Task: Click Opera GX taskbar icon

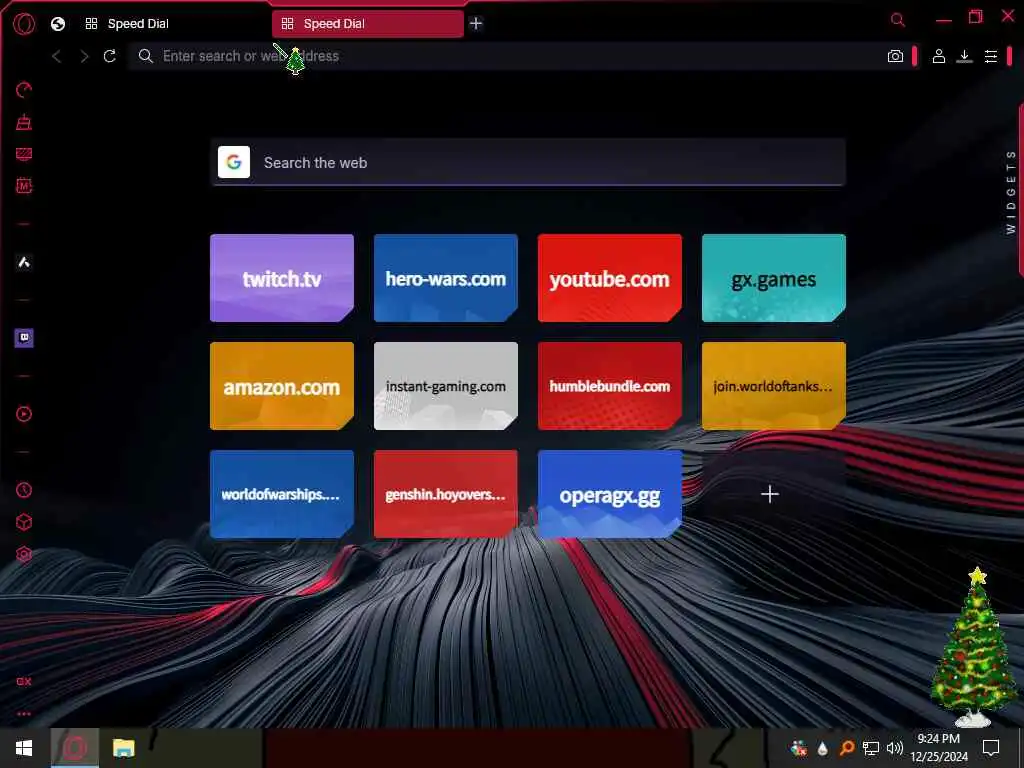Action: pyautogui.click(x=74, y=748)
